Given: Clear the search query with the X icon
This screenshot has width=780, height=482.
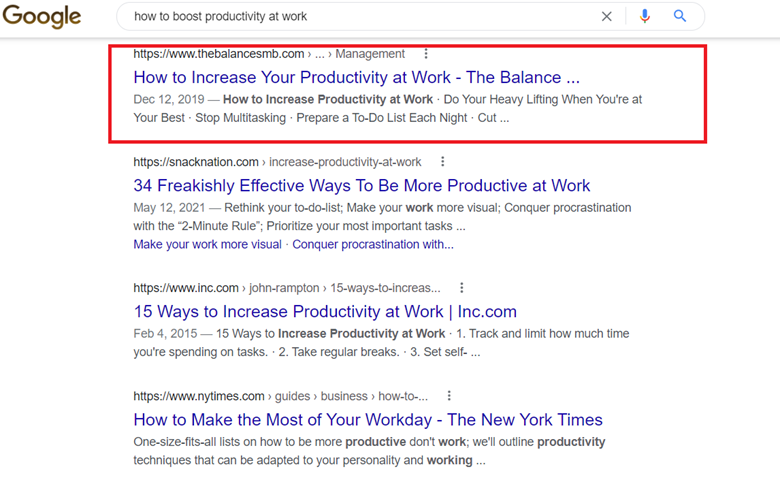Looking at the screenshot, I should tap(606, 16).
